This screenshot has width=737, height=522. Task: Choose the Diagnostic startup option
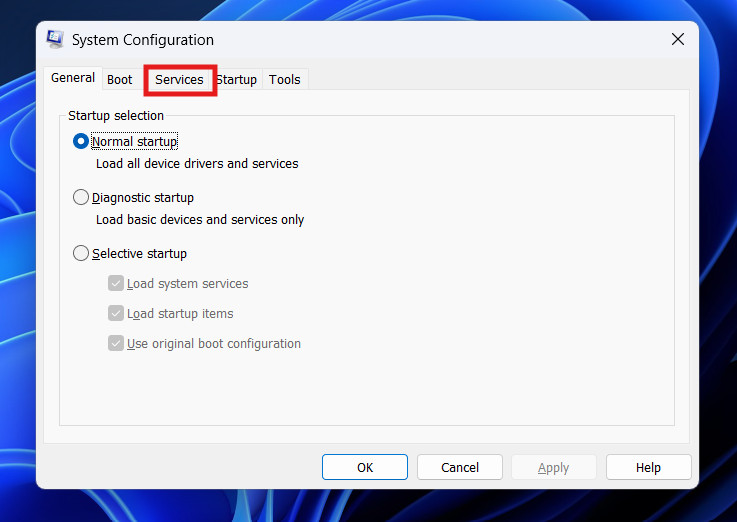click(81, 198)
